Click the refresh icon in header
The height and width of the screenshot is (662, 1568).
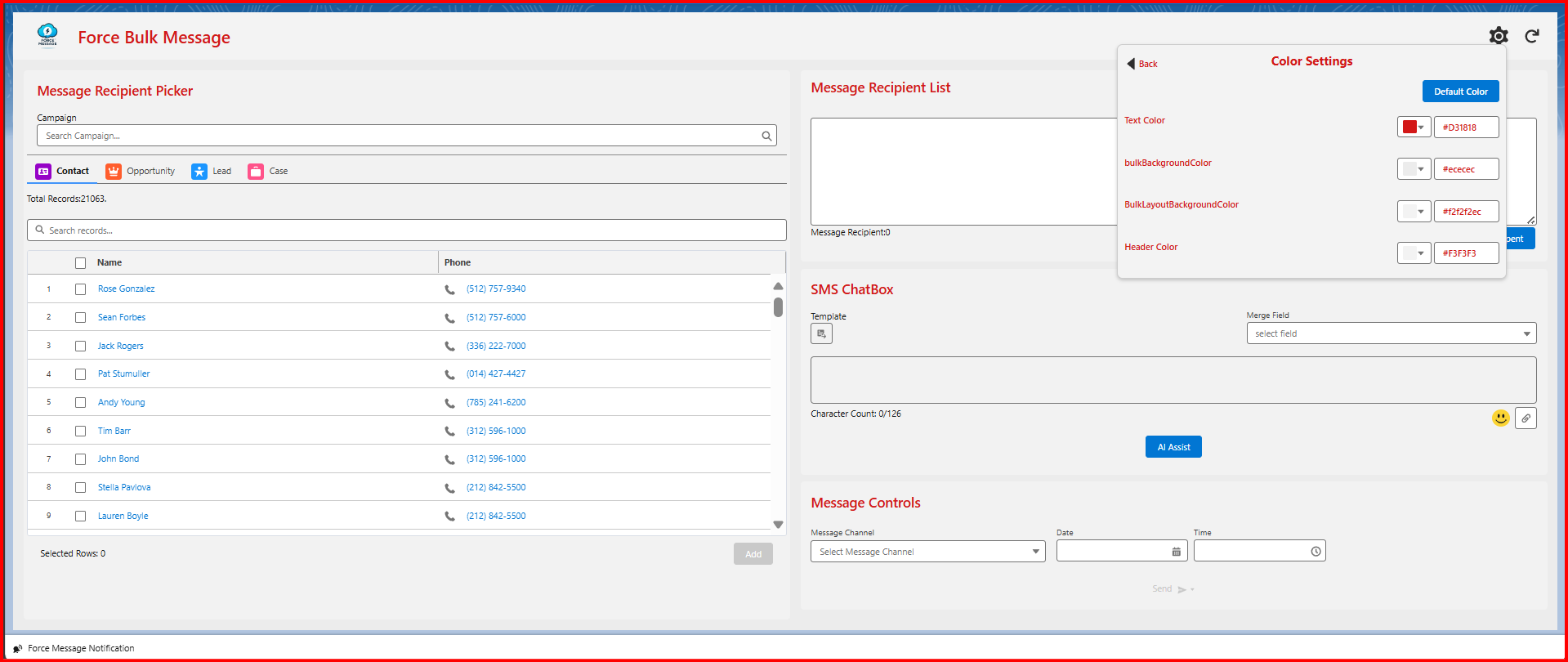point(1532,36)
